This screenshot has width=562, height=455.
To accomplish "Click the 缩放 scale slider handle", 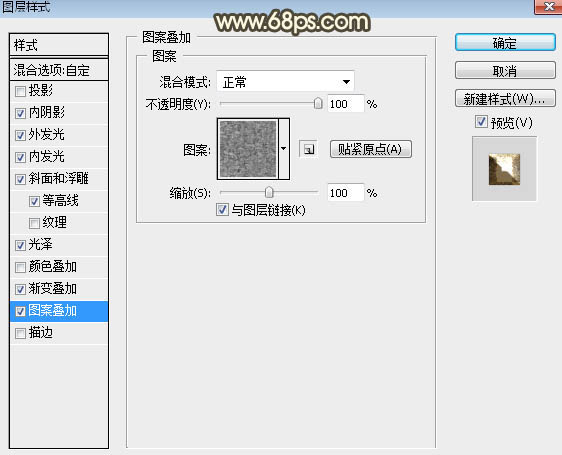I will point(269,192).
